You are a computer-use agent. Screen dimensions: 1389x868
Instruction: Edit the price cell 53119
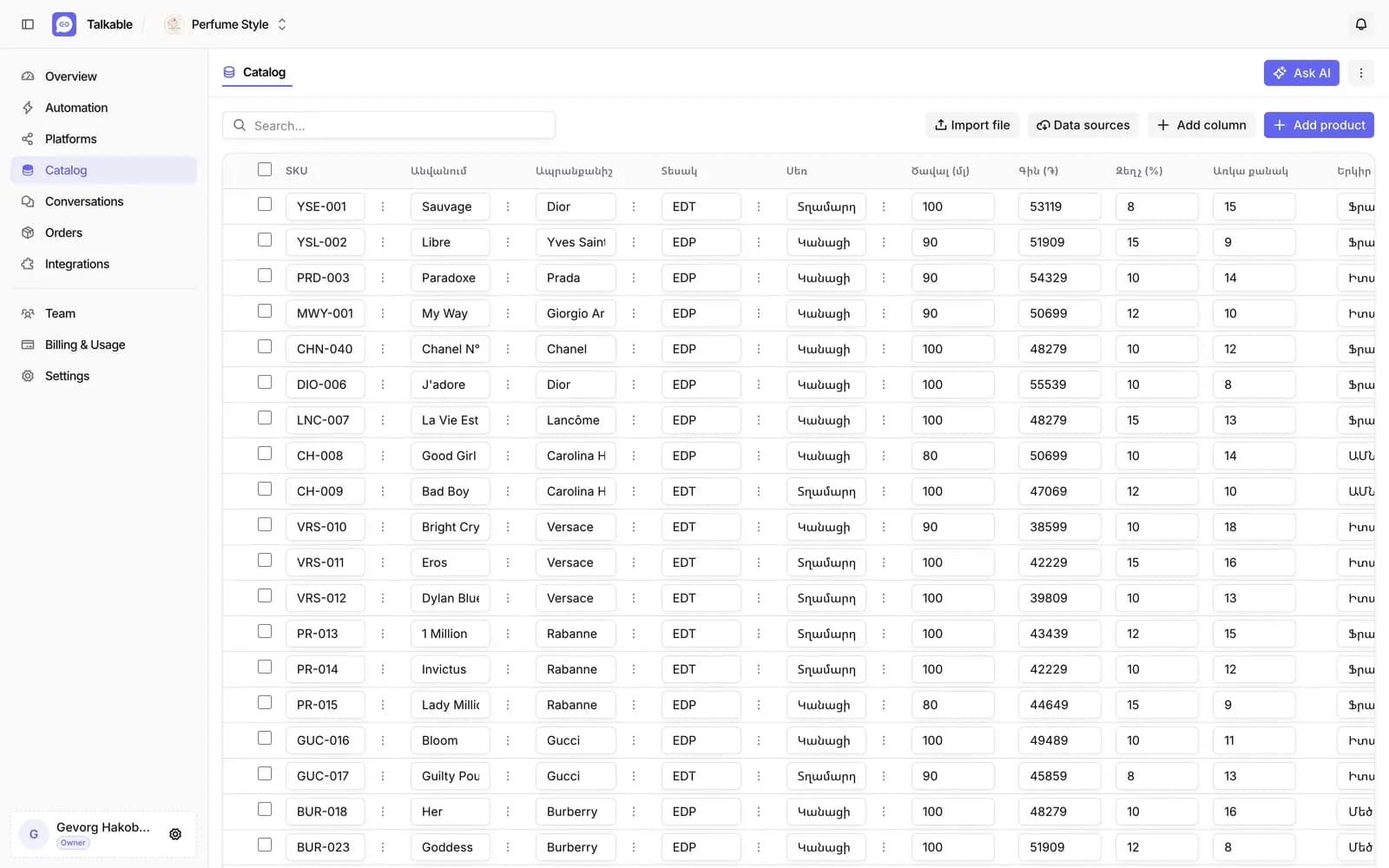[1060, 207]
